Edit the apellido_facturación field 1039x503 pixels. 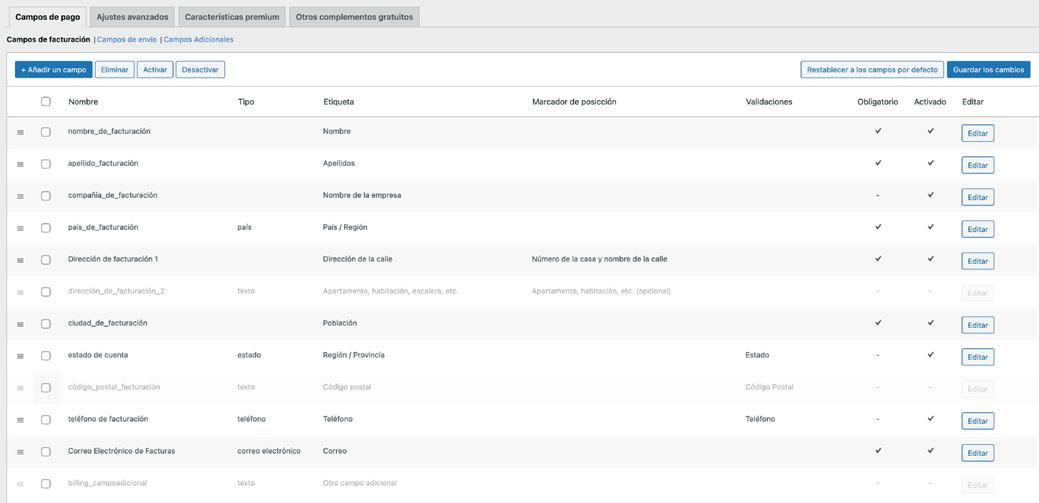point(978,165)
